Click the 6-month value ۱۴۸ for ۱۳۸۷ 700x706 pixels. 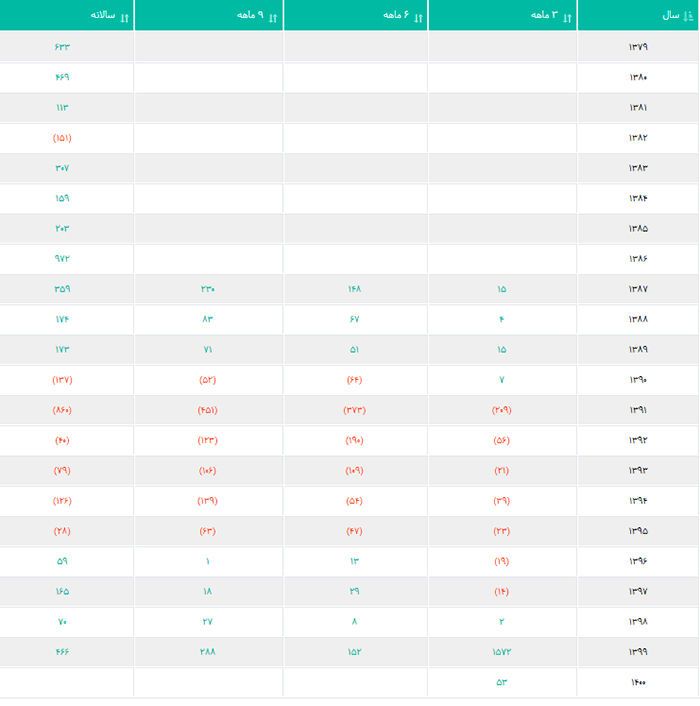(x=355, y=289)
